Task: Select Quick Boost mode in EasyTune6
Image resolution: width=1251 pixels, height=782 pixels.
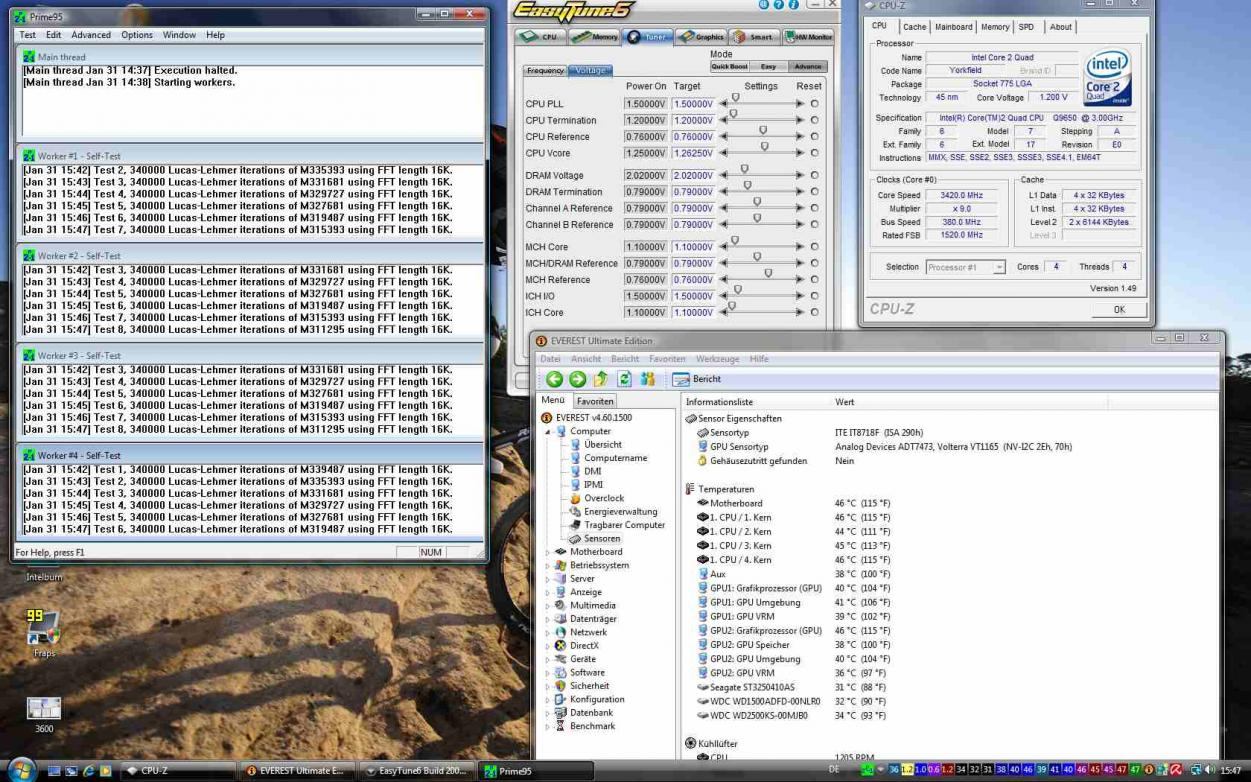Action: (729, 67)
